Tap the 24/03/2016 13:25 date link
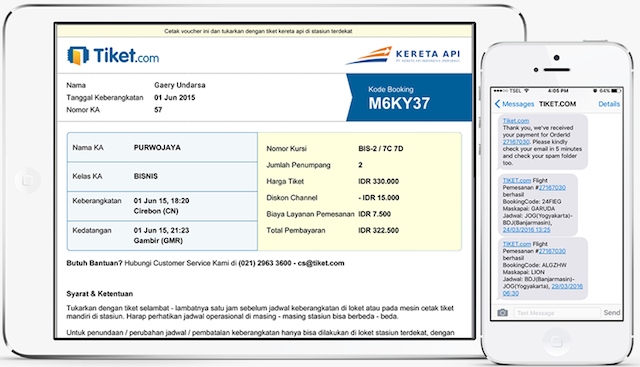Image resolution: width=640 pixels, height=367 pixels. 526,230
